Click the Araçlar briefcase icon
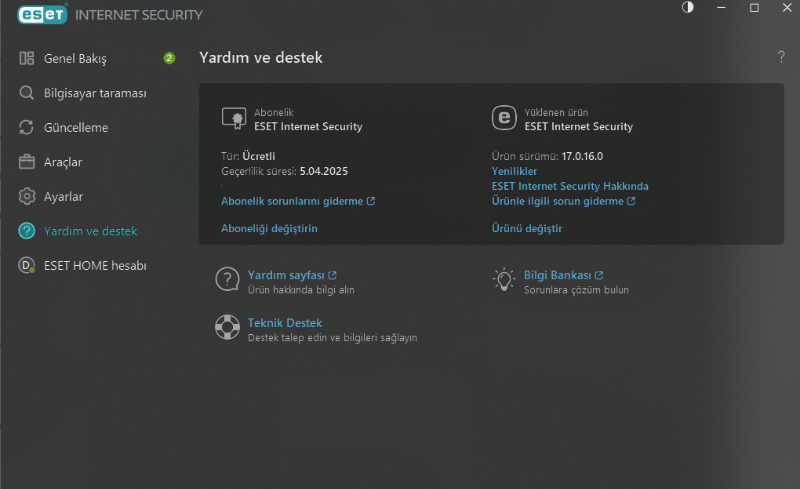This screenshot has height=489, width=800. [27, 162]
